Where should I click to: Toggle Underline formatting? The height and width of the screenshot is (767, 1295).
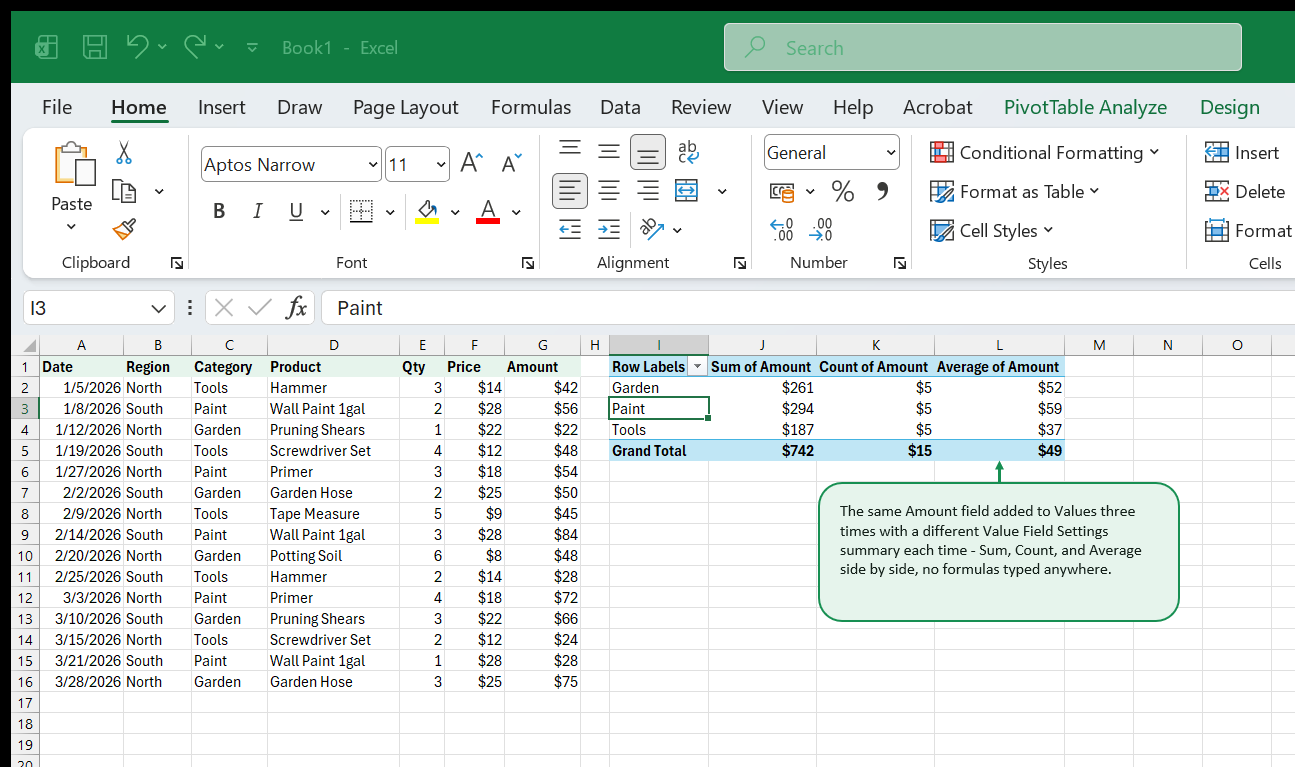coord(296,211)
